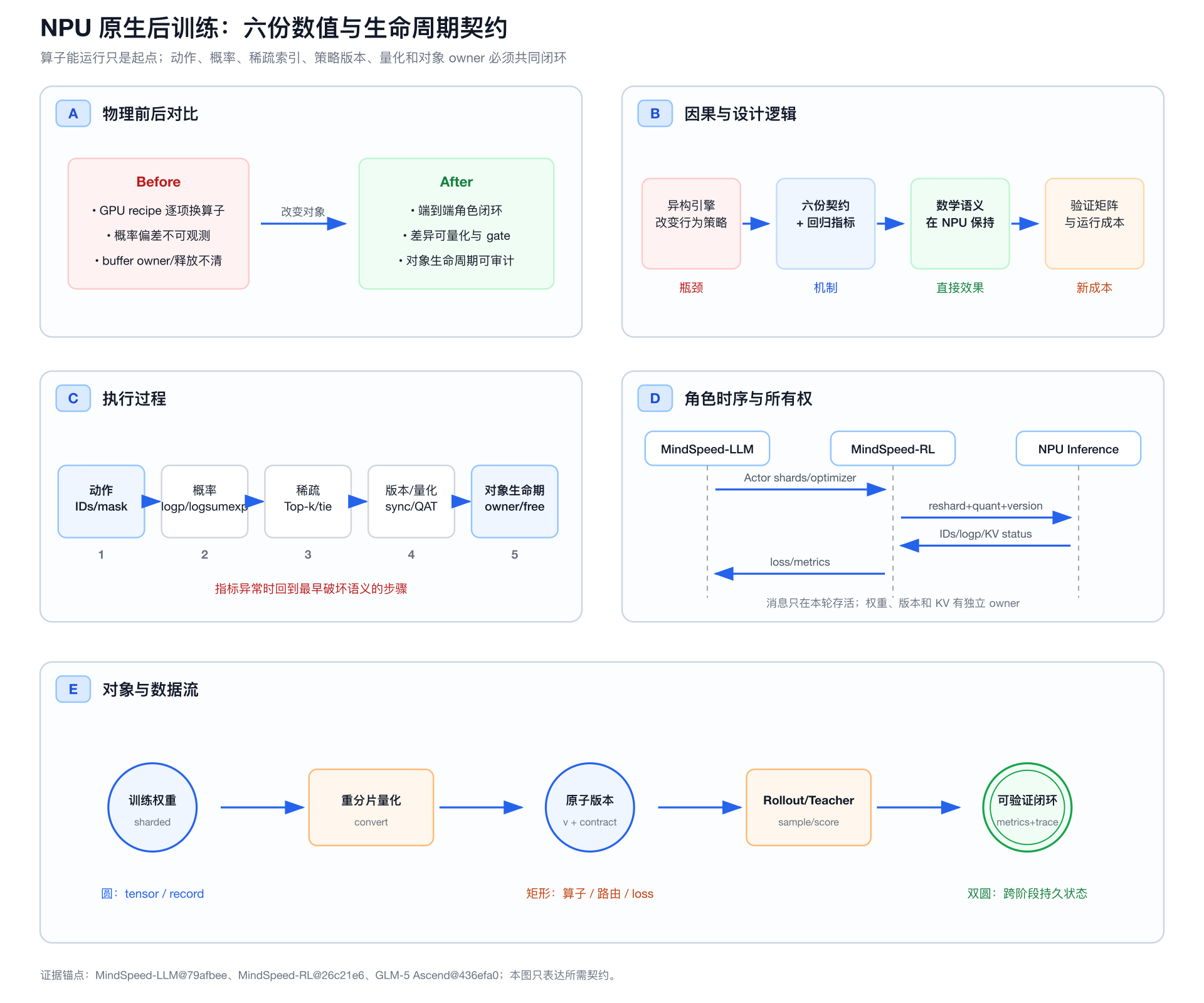1204x1003 pixels.
Task: Select the Rollout/Teacher sample/score rectangle node
Action: (x=809, y=807)
